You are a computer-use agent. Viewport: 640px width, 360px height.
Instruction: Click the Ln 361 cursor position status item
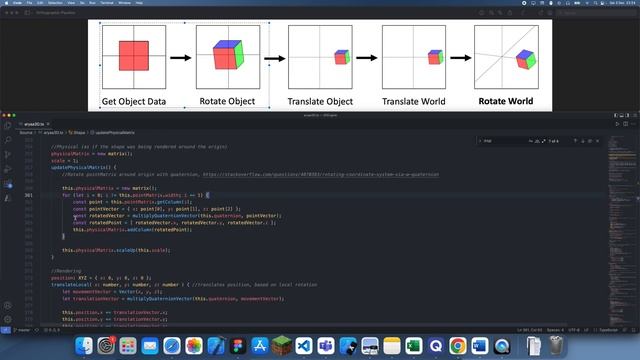(x=529, y=330)
